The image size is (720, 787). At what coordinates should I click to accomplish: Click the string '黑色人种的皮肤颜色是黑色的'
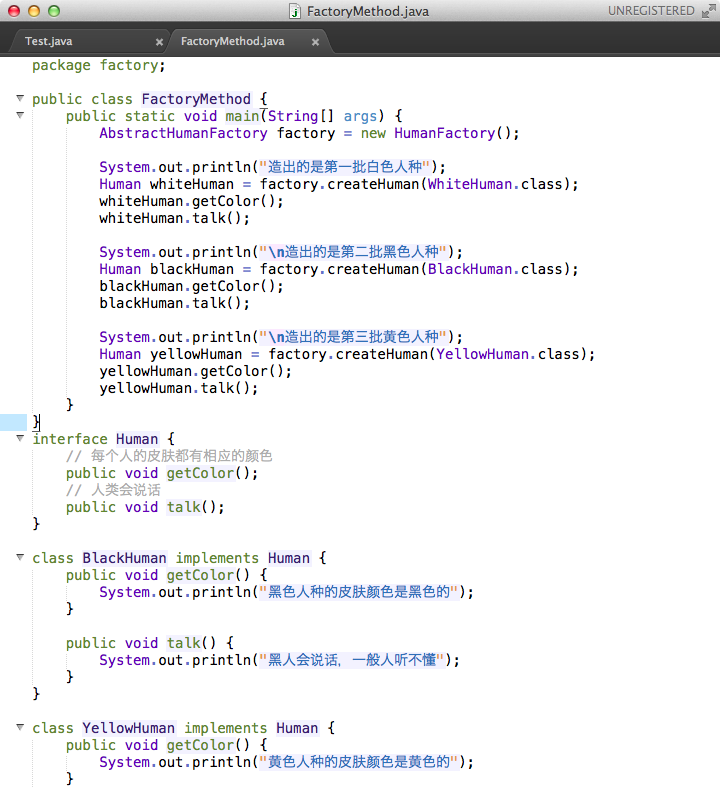tap(359, 592)
